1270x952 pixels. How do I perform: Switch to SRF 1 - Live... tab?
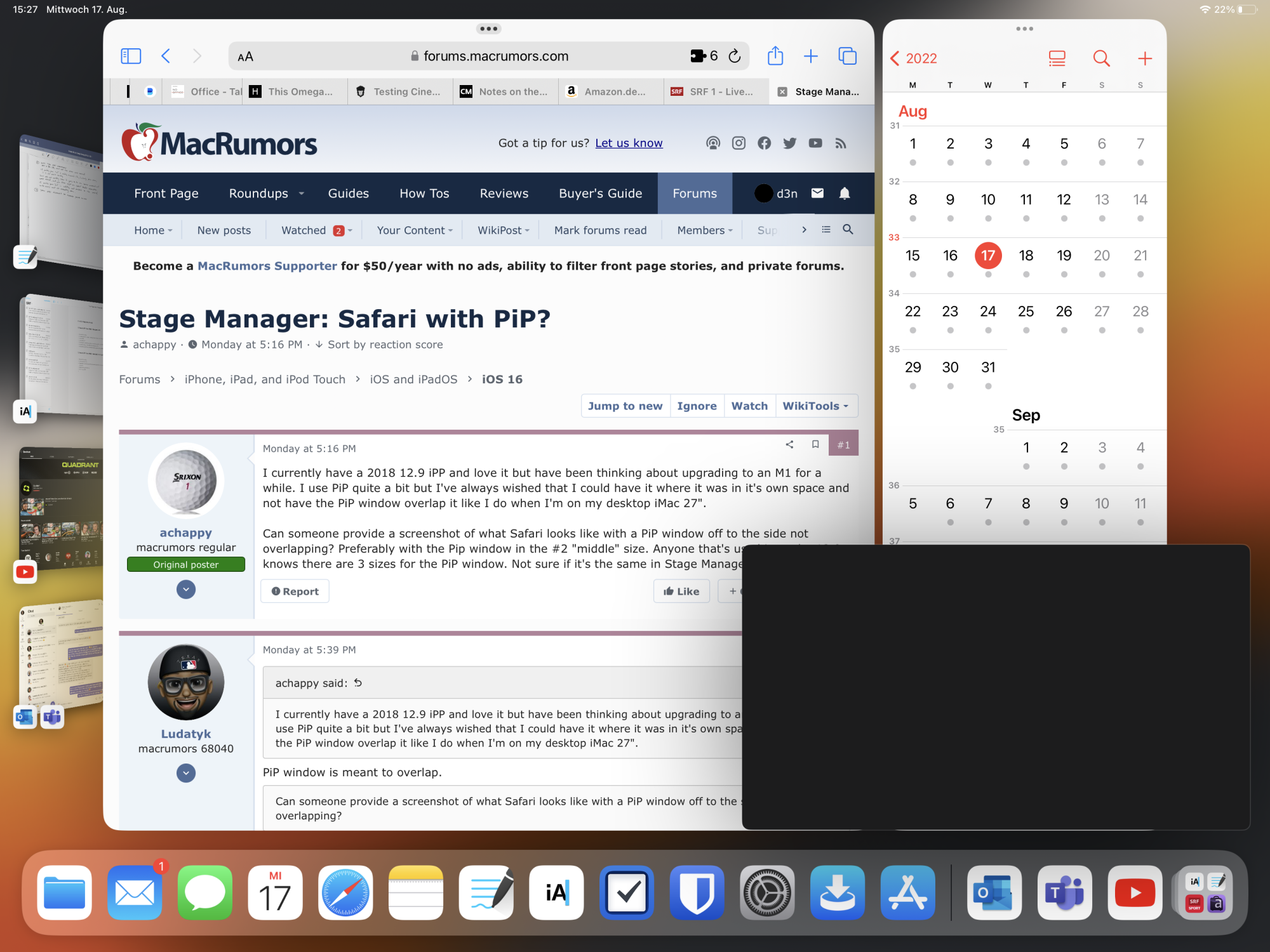(x=717, y=91)
